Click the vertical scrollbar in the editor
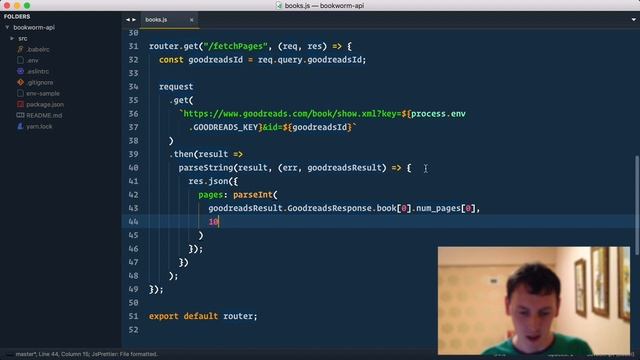The height and width of the screenshot is (360, 640). (637, 205)
